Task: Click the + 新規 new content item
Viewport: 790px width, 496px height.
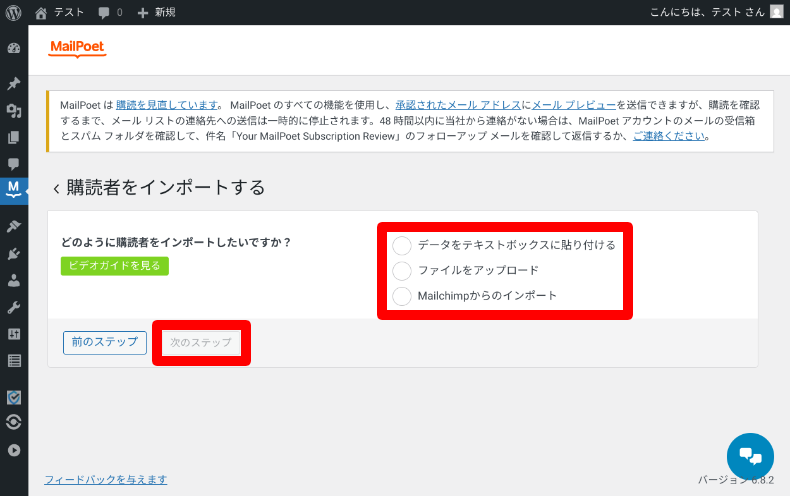Action: point(156,12)
